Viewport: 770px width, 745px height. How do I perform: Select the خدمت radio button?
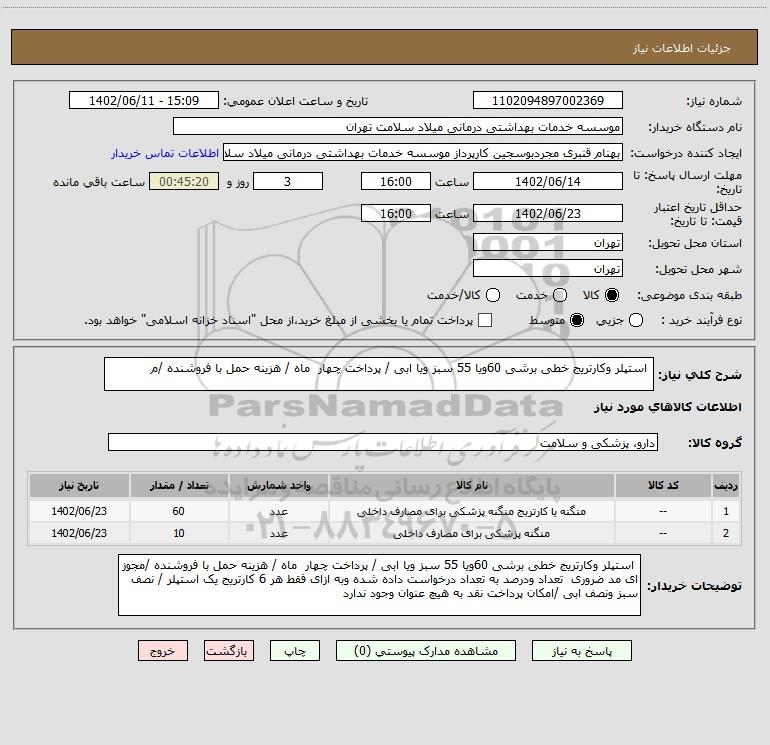pyautogui.click(x=560, y=295)
